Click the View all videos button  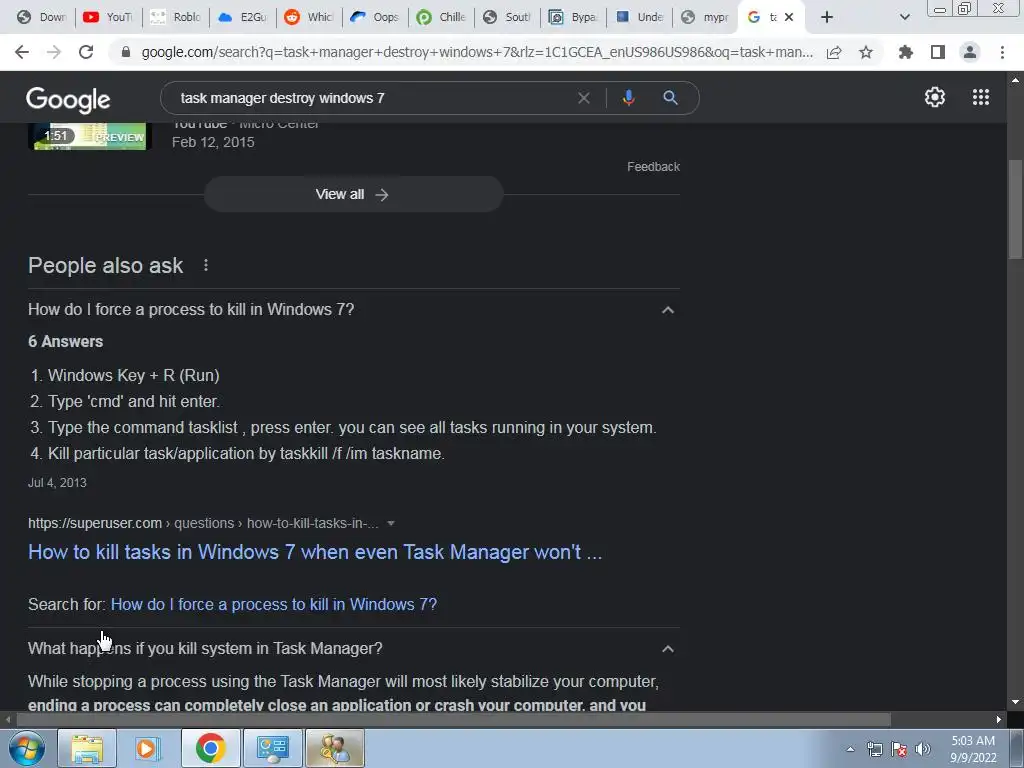[353, 194]
